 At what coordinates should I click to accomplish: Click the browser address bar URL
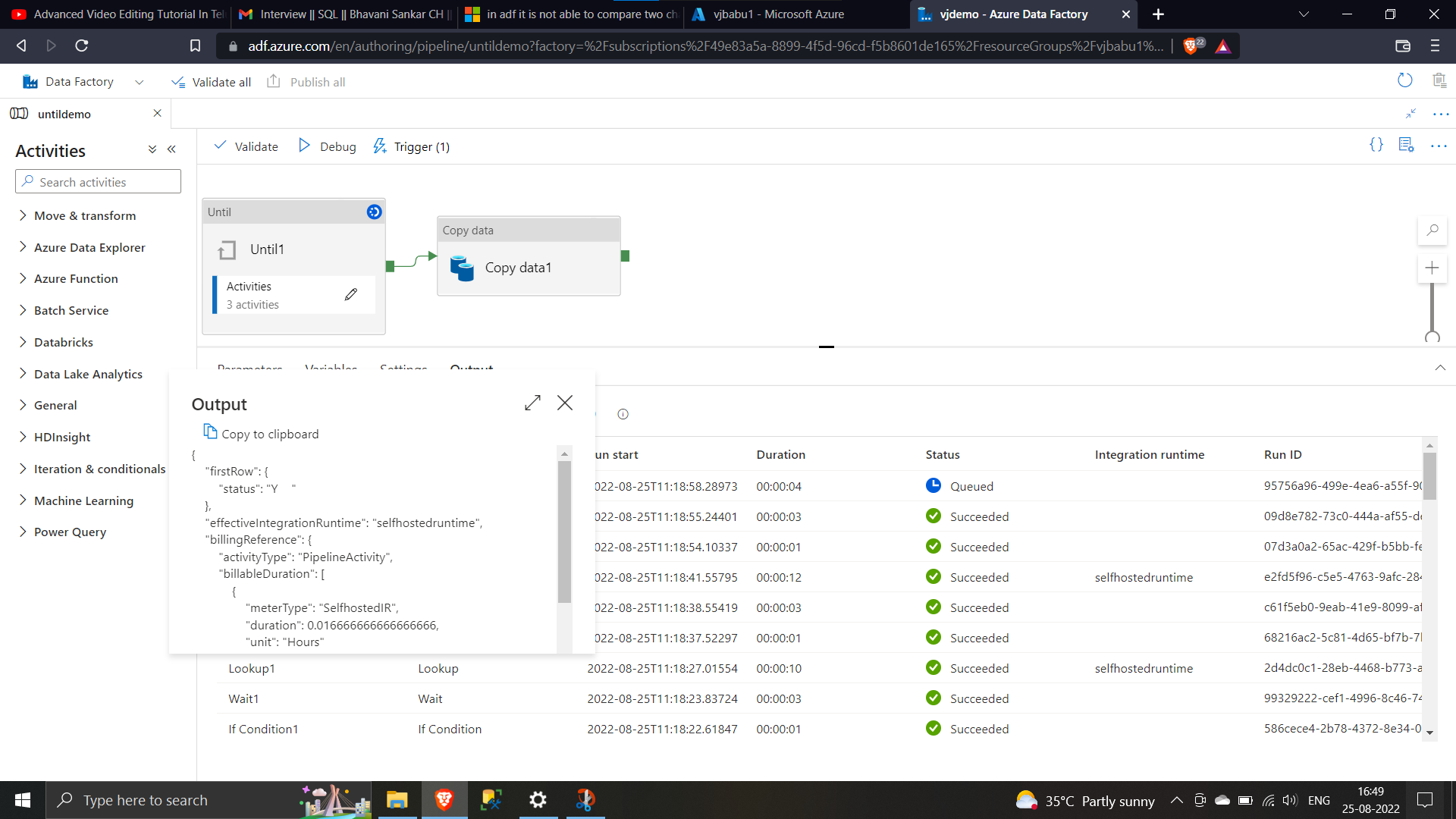(705, 46)
